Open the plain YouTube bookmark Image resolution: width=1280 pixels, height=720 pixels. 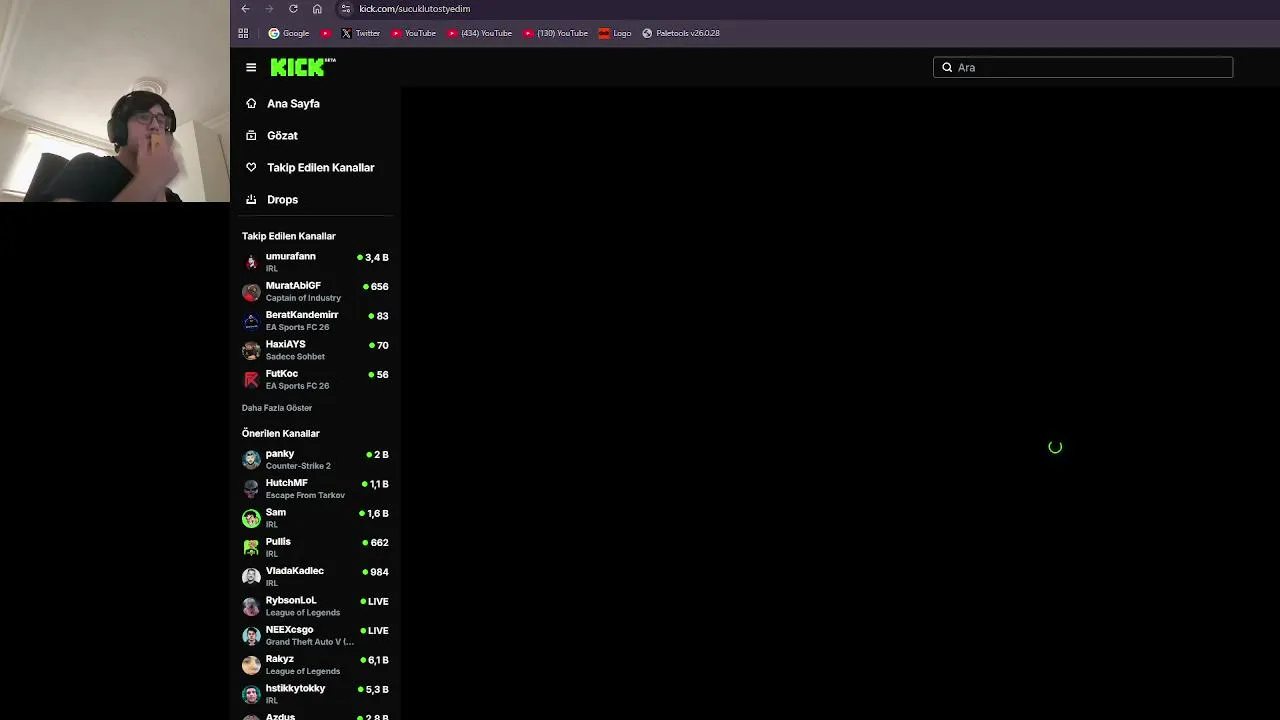coord(413,33)
